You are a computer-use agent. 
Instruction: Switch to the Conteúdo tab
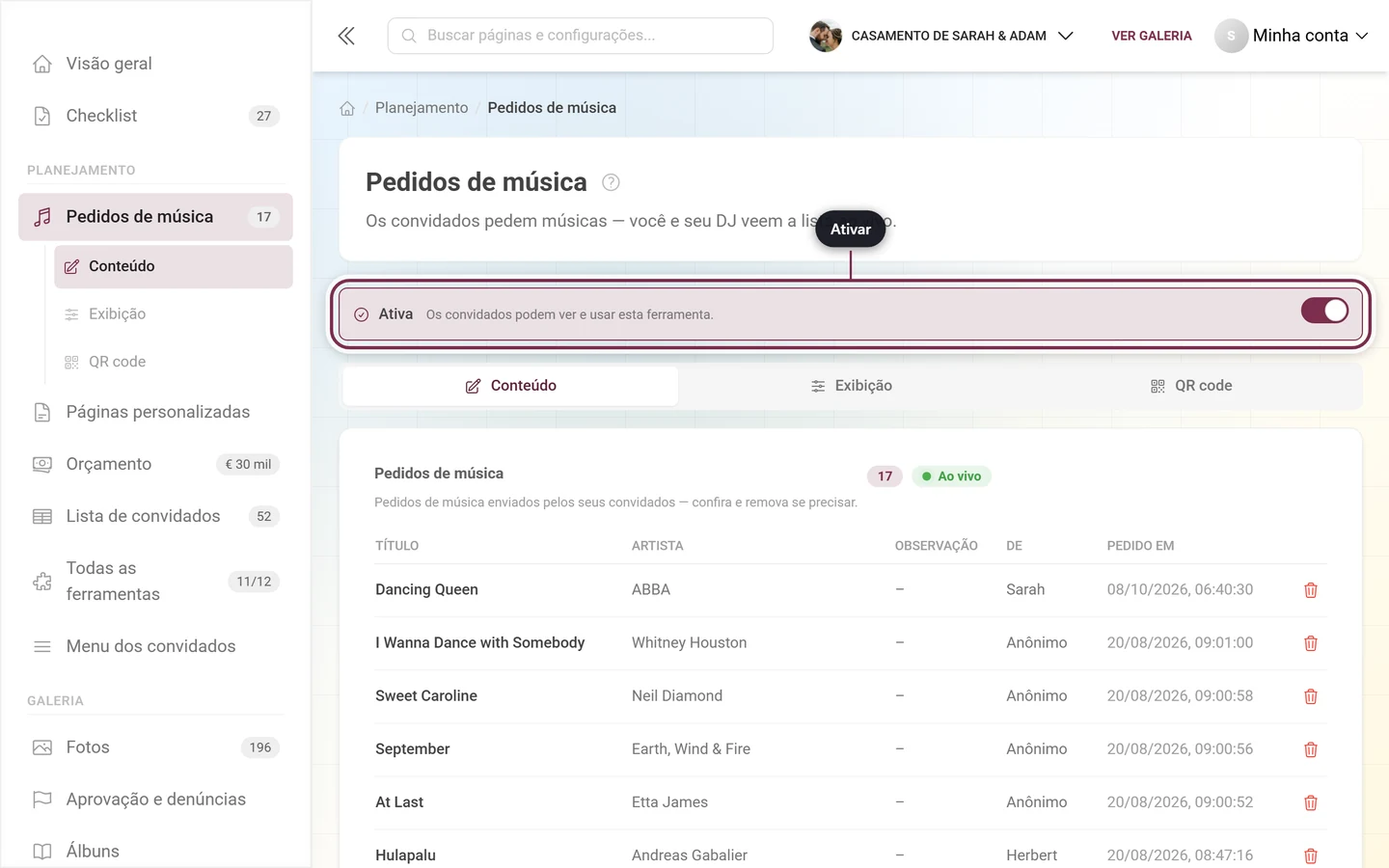[x=510, y=386]
